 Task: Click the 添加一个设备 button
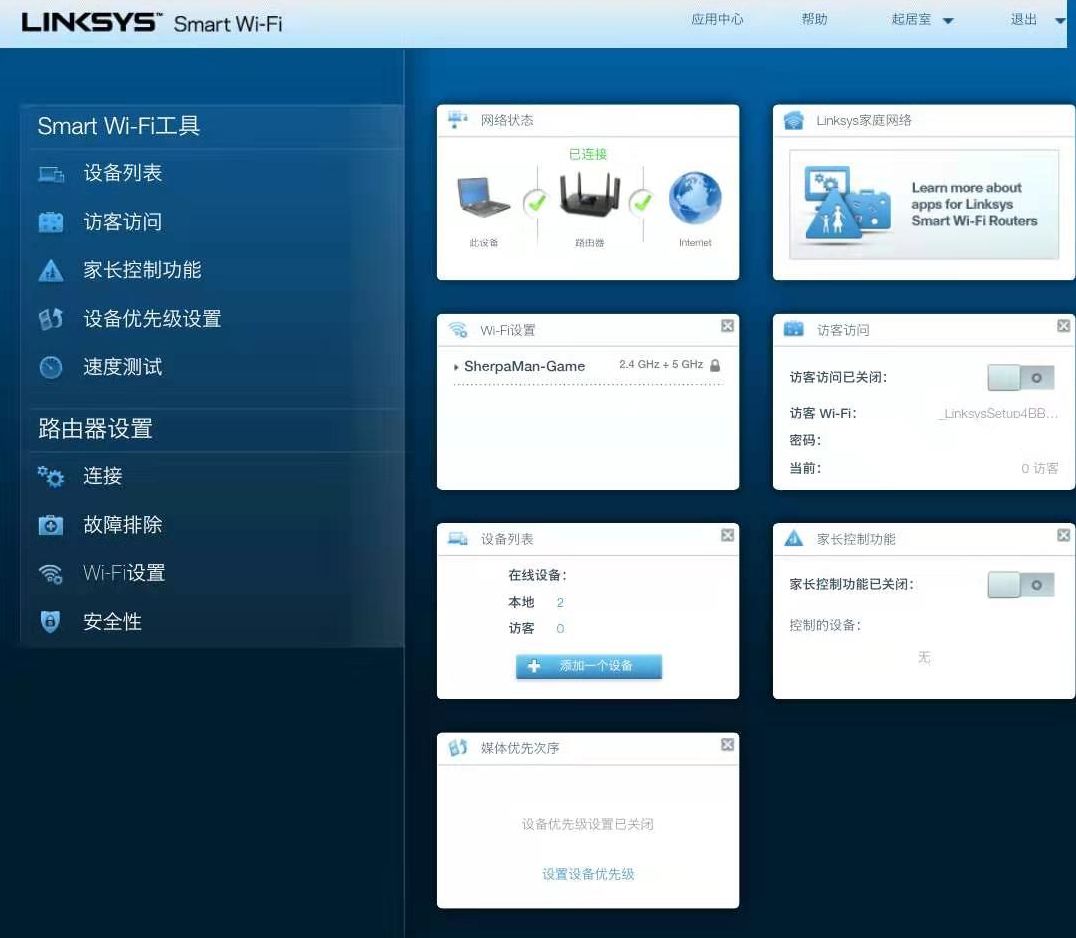click(x=589, y=666)
